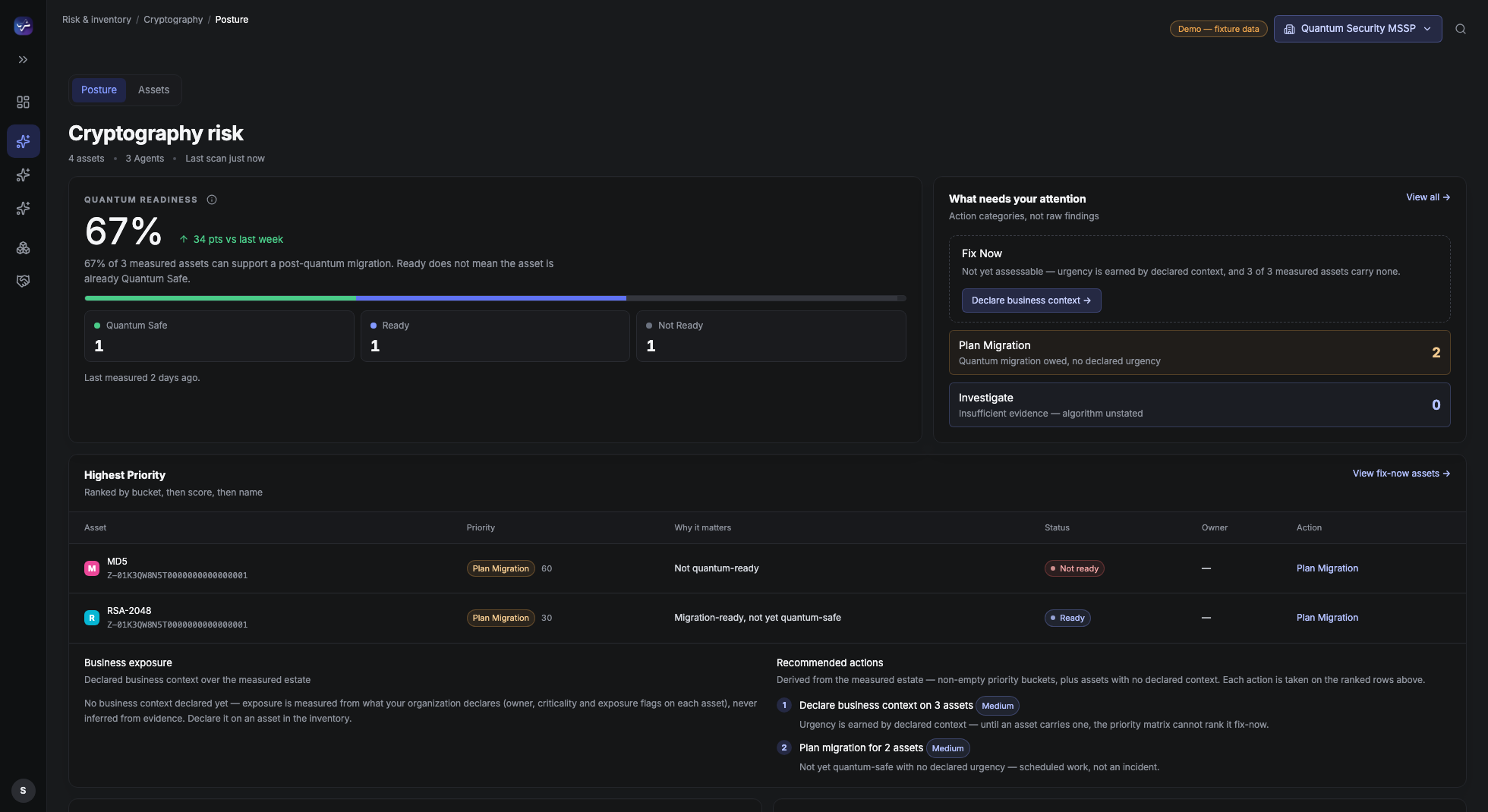
Task: Open the Quantum Security MSSP organization dropdown
Action: tap(1357, 29)
